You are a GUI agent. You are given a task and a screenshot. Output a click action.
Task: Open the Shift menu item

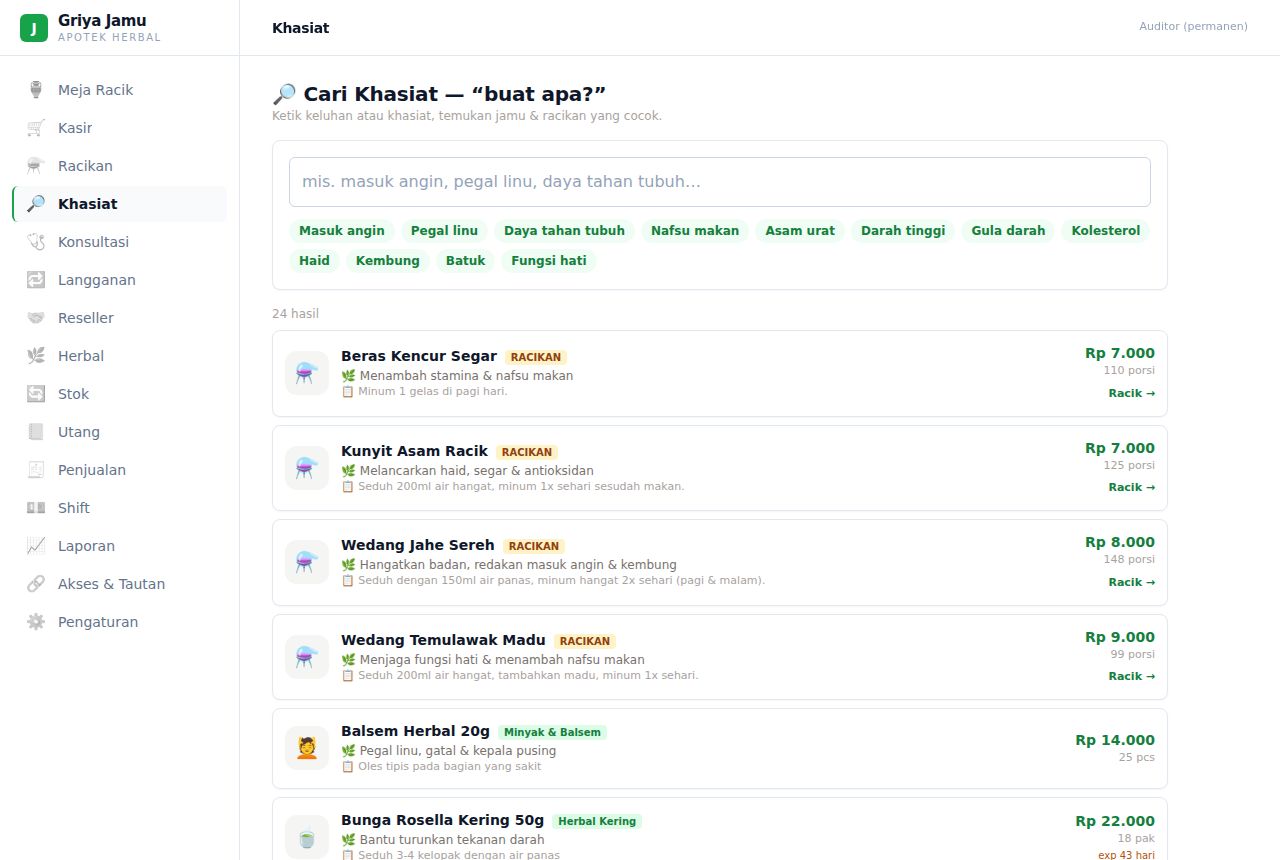point(119,508)
